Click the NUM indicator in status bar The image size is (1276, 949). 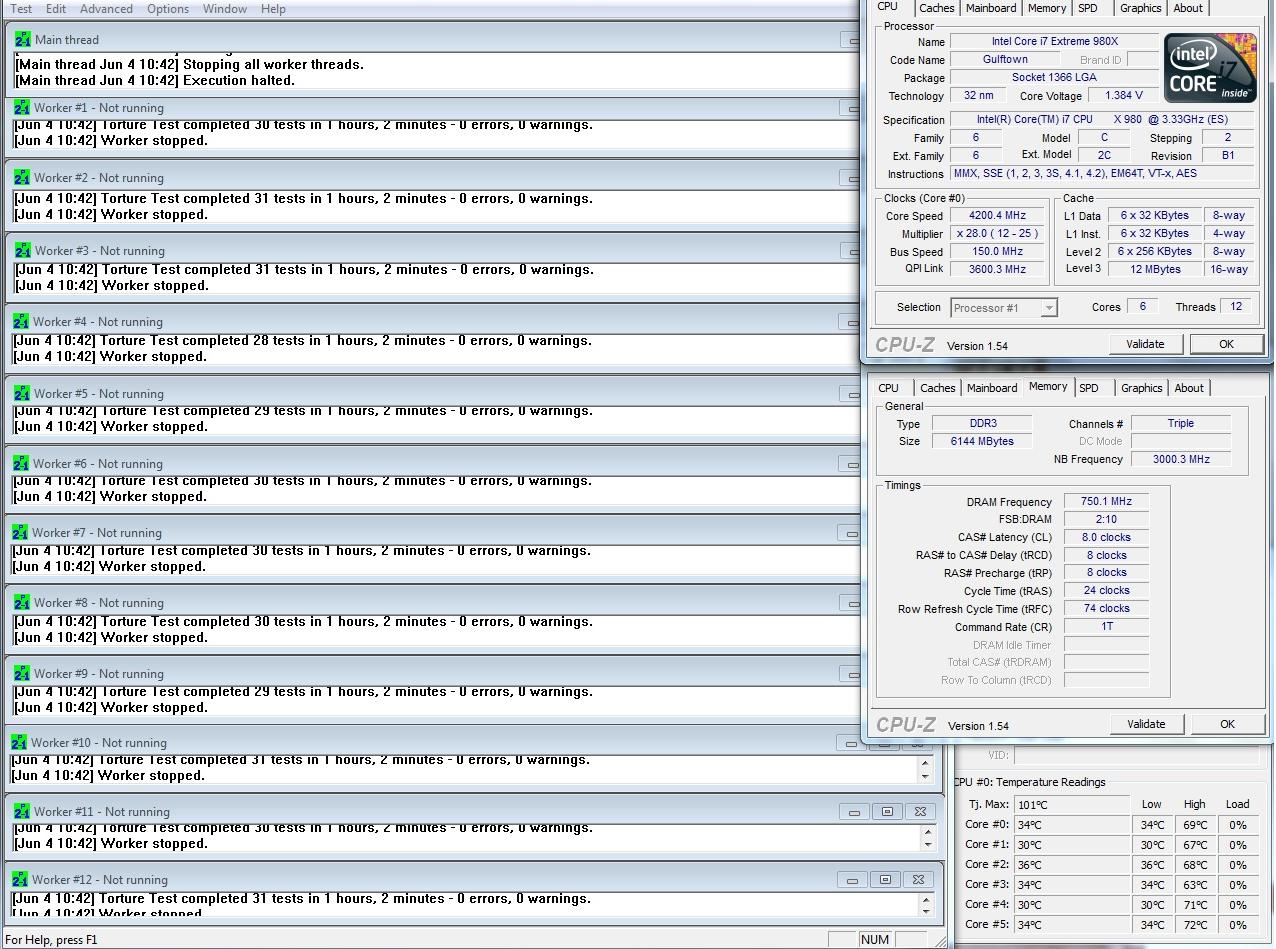pos(874,939)
